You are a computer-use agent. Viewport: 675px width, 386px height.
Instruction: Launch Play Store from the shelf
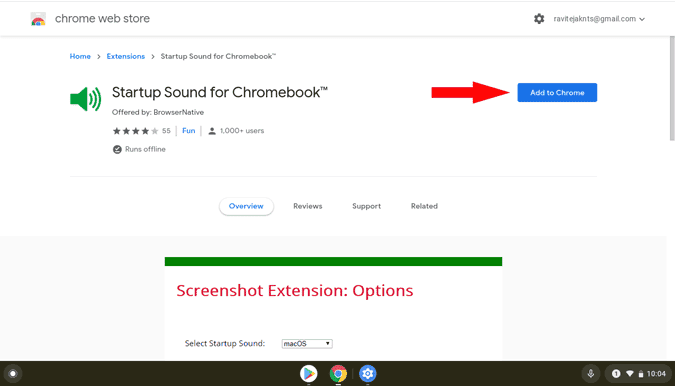309,374
